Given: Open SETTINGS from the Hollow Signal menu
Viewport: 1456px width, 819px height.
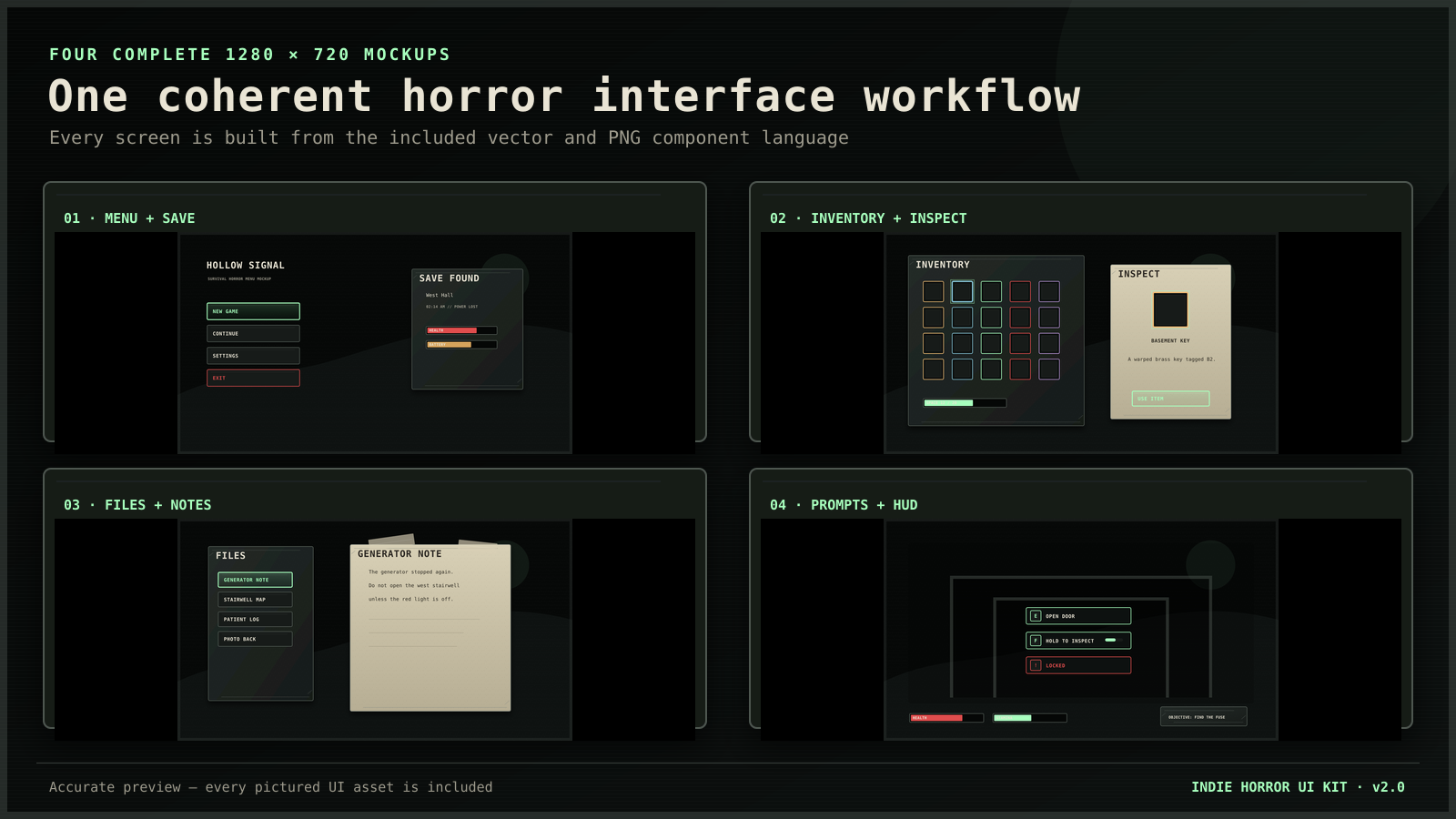Looking at the screenshot, I should 253,356.
